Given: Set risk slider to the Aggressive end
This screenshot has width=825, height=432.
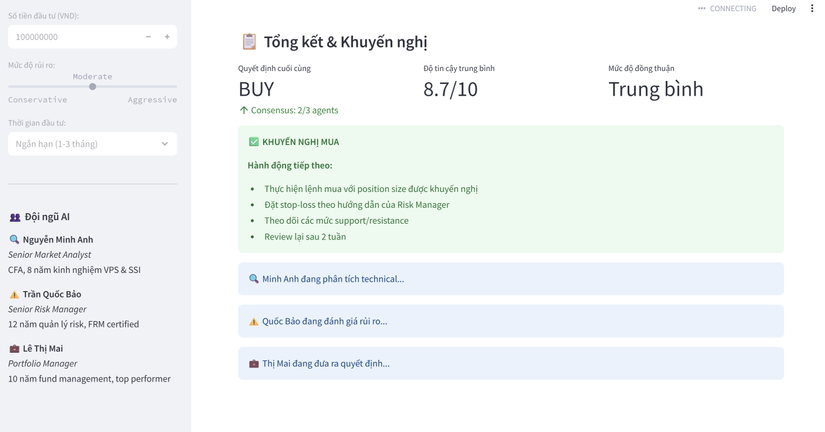Looking at the screenshot, I should coord(176,86).
